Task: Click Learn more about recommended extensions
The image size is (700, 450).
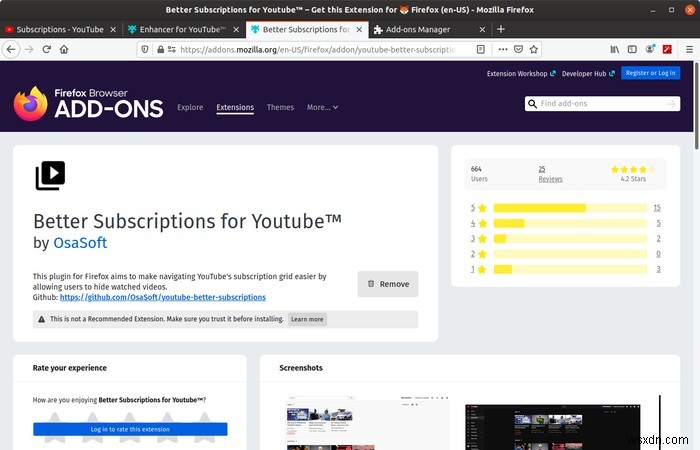Action: pos(307,319)
